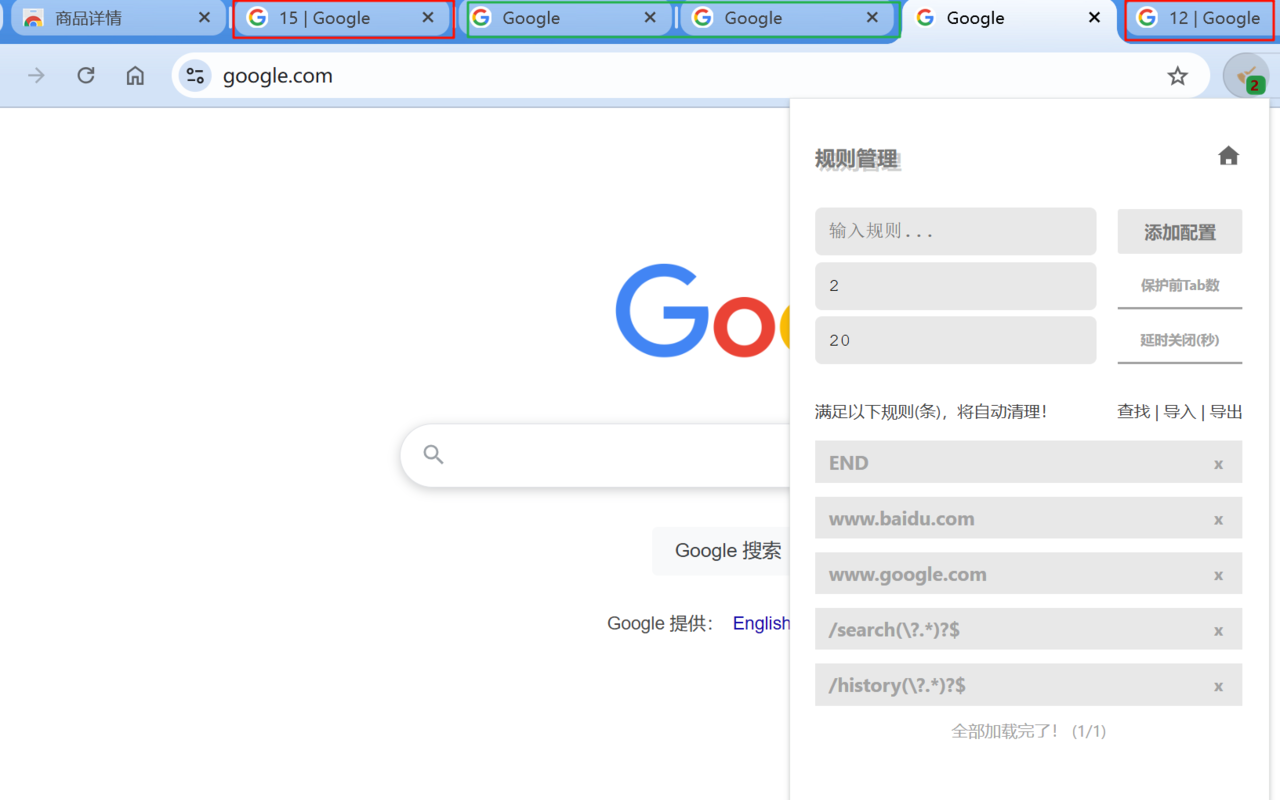The image size is (1280, 800).
Task: Open the browser home page button
Action: point(135,76)
